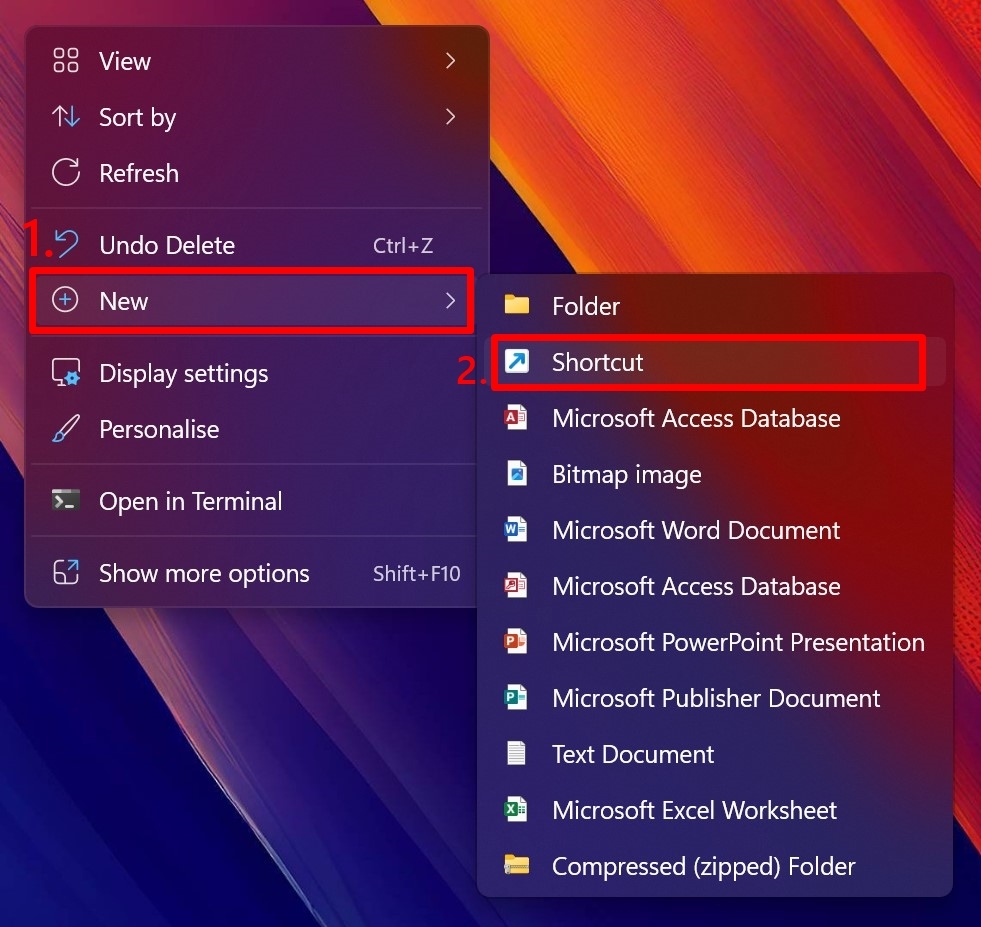The image size is (981, 927).
Task: Create a new Folder
Action: coord(586,306)
